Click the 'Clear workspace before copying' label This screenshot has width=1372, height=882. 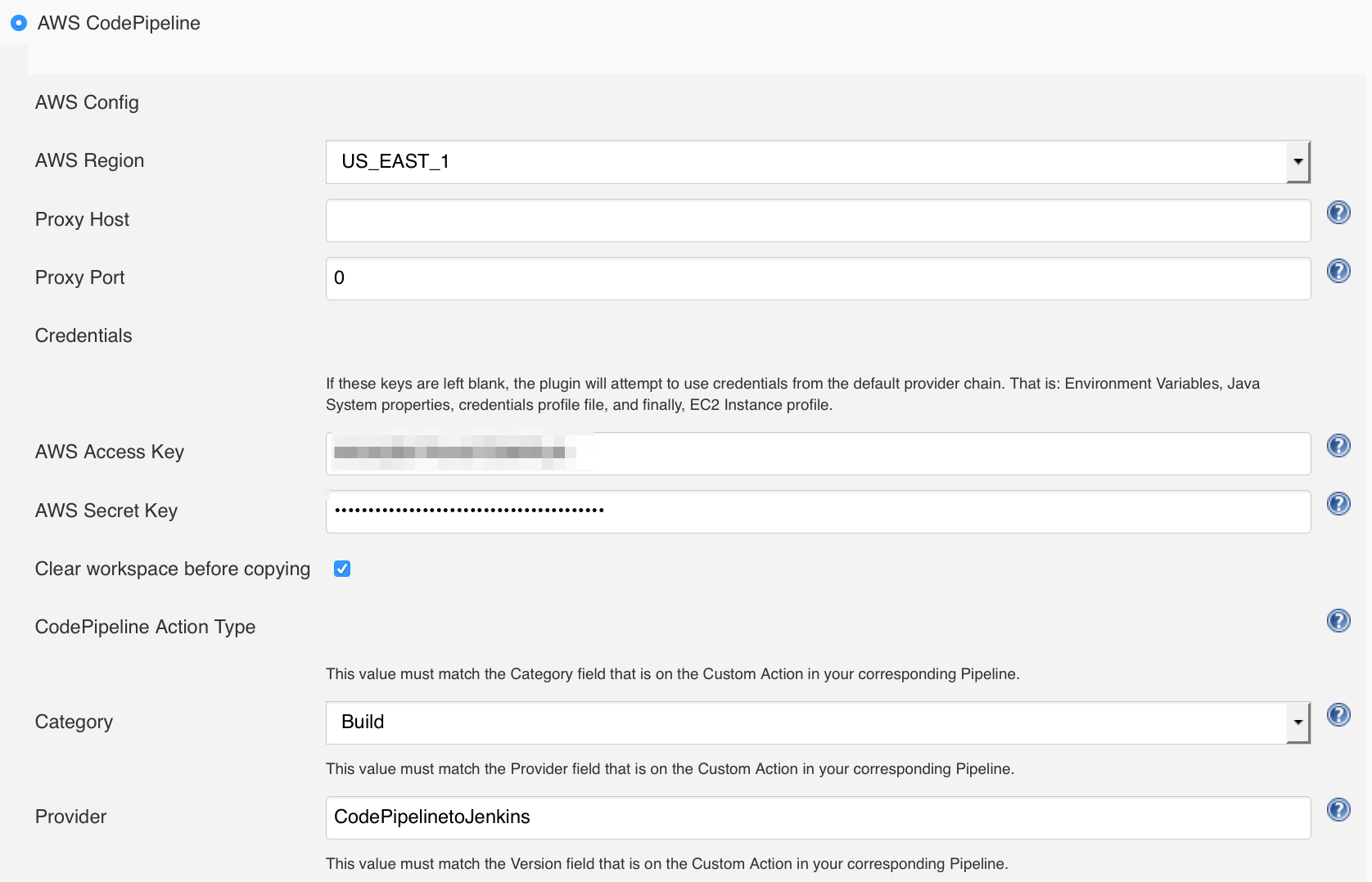(173, 569)
